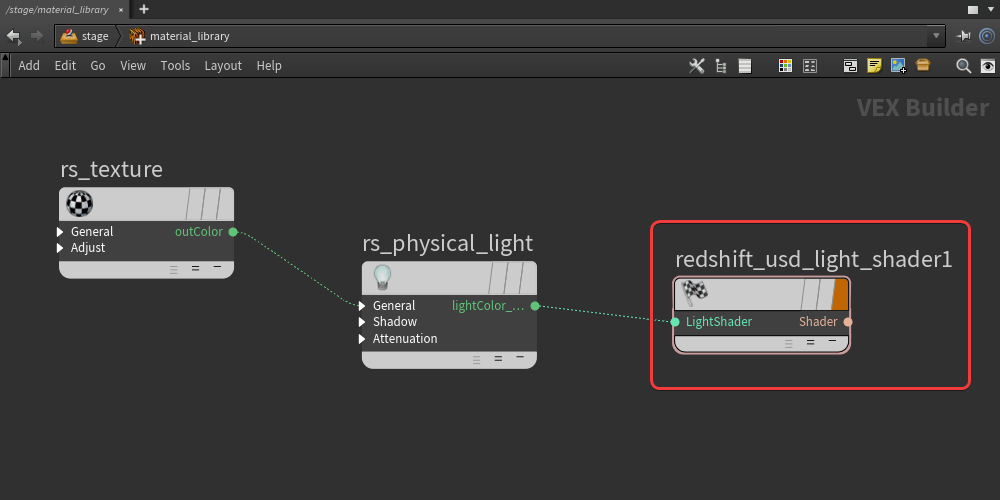Screen dimensions: 1000x500
Task: Click material_library in the path bar
Action: pos(189,36)
